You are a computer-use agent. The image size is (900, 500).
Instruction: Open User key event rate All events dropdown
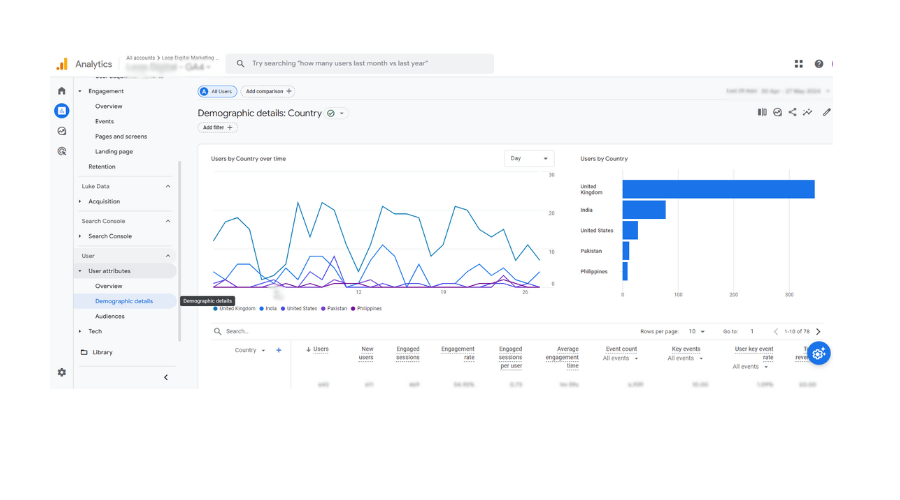pyautogui.click(x=750, y=367)
